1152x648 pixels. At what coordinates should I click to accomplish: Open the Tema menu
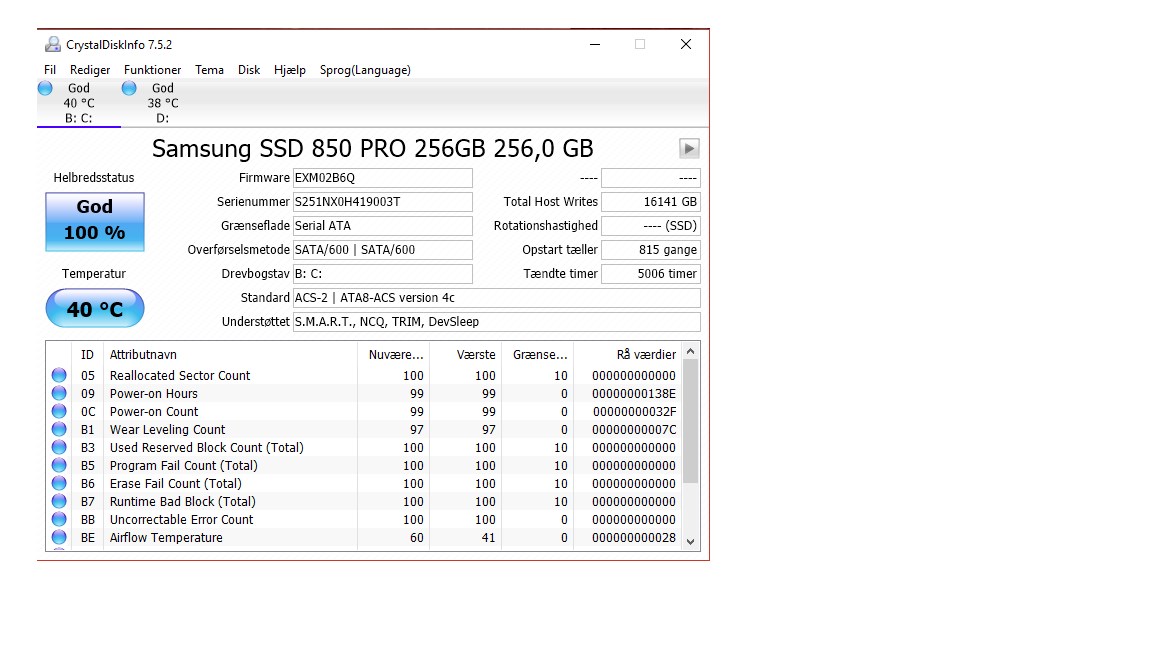(x=209, y=70)
